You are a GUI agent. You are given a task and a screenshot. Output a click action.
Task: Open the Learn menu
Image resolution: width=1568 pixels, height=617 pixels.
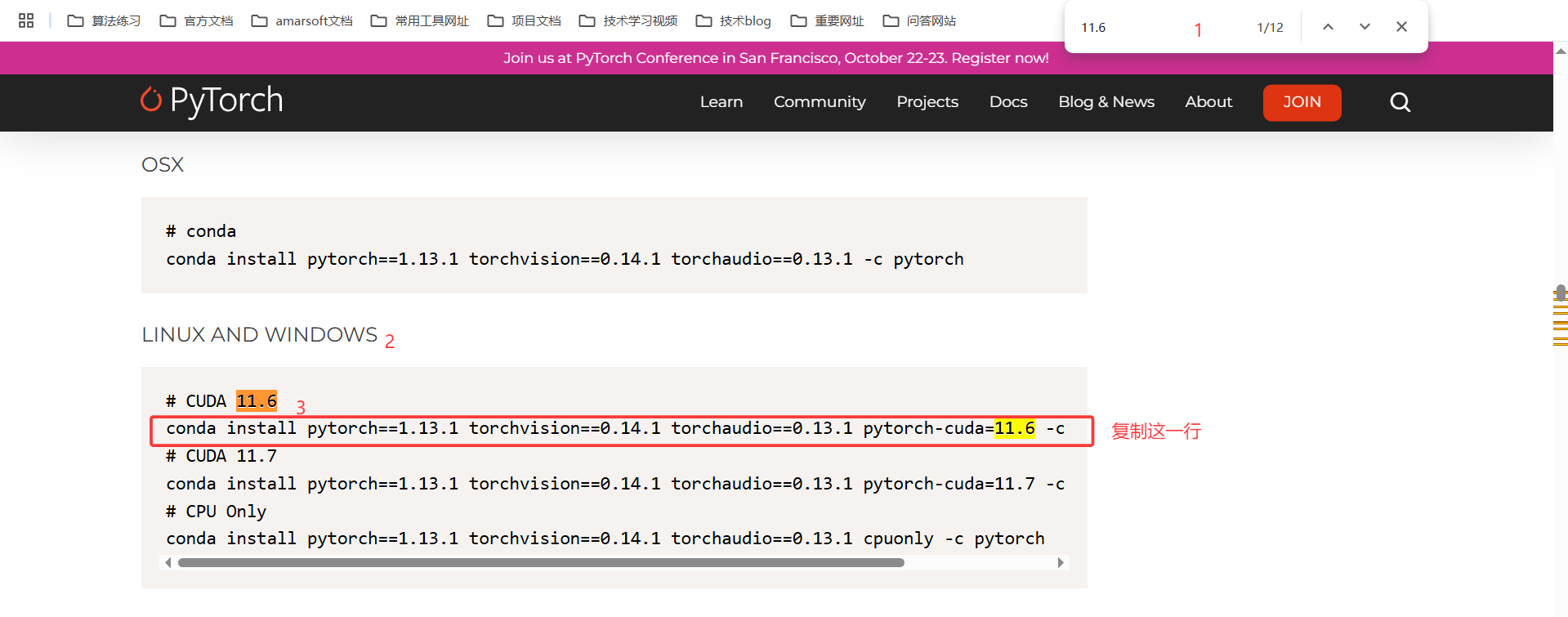[x=721, y=102]
